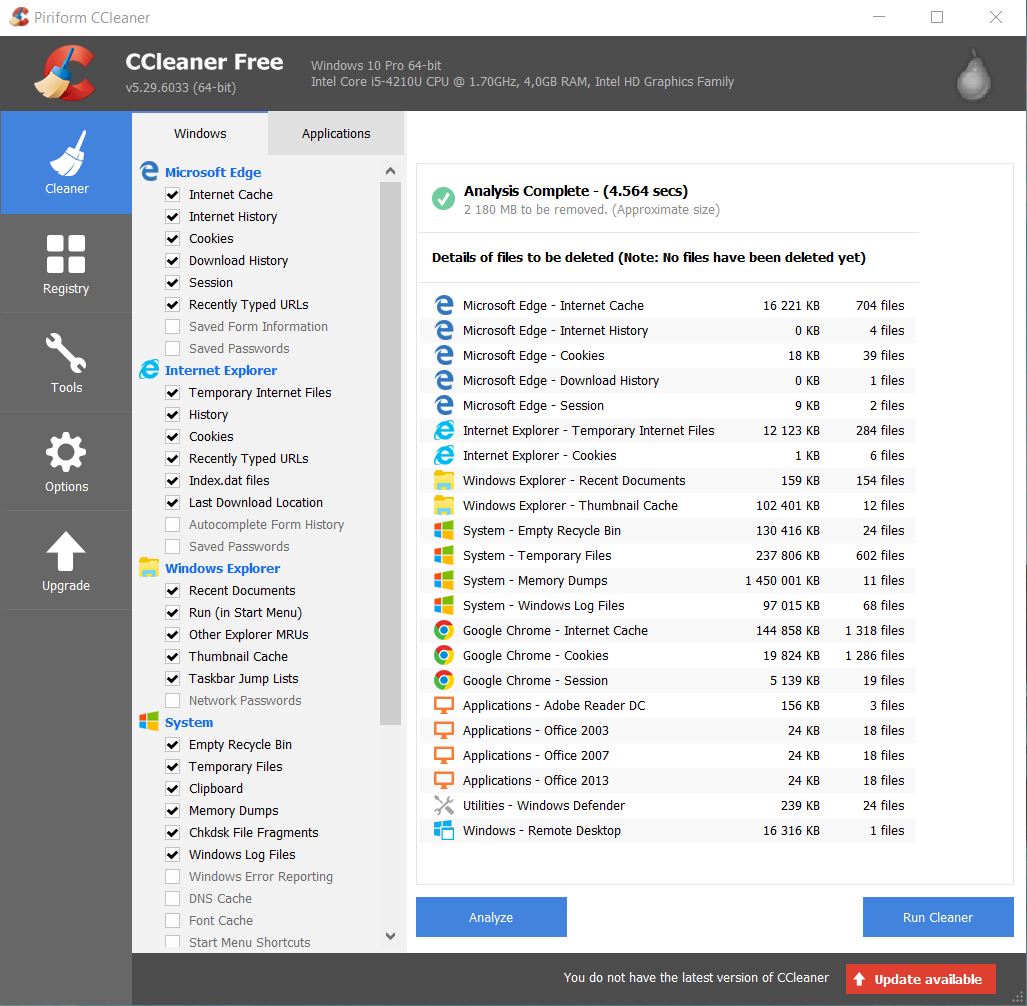Open the Options gear section
This screenshot has height=1006, width=1027.
[66, 461]
